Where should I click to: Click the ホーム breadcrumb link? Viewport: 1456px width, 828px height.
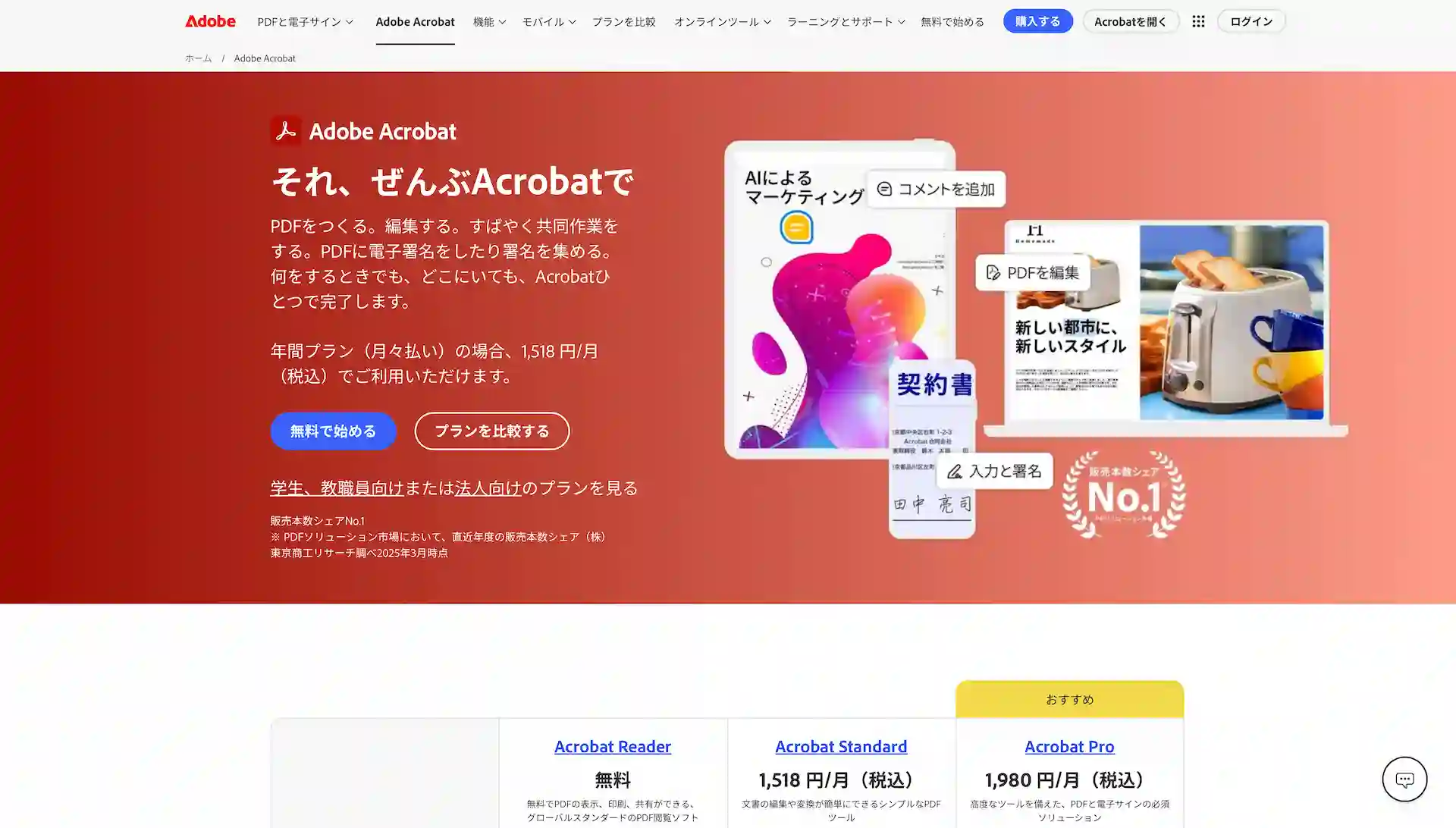198,58
